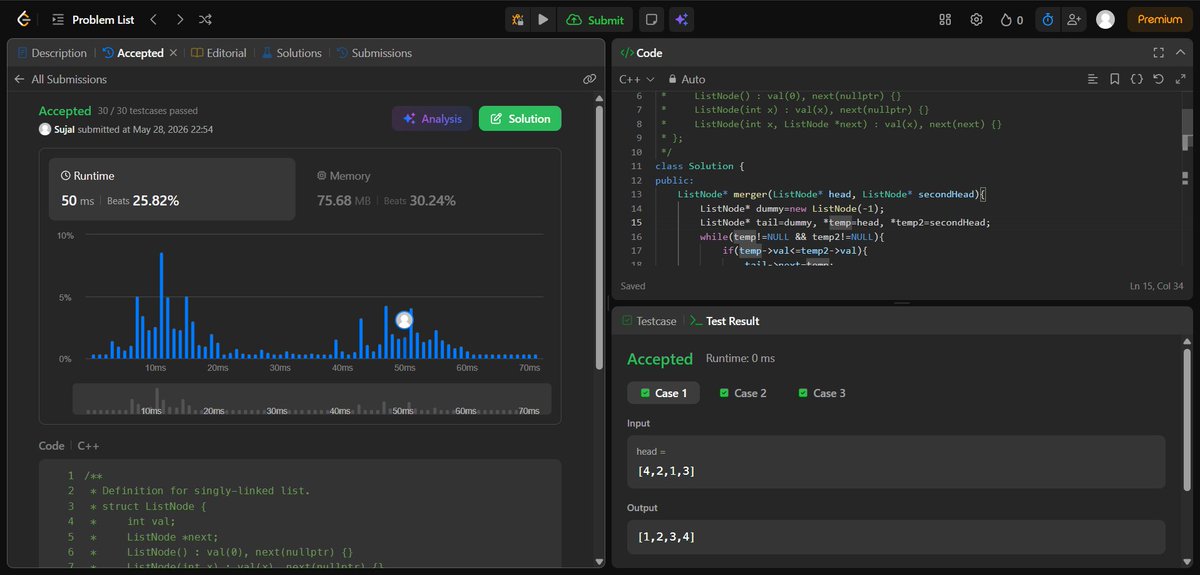Copy the submission link icon
Screen dimensions: 1200x575
pos(590,79)
